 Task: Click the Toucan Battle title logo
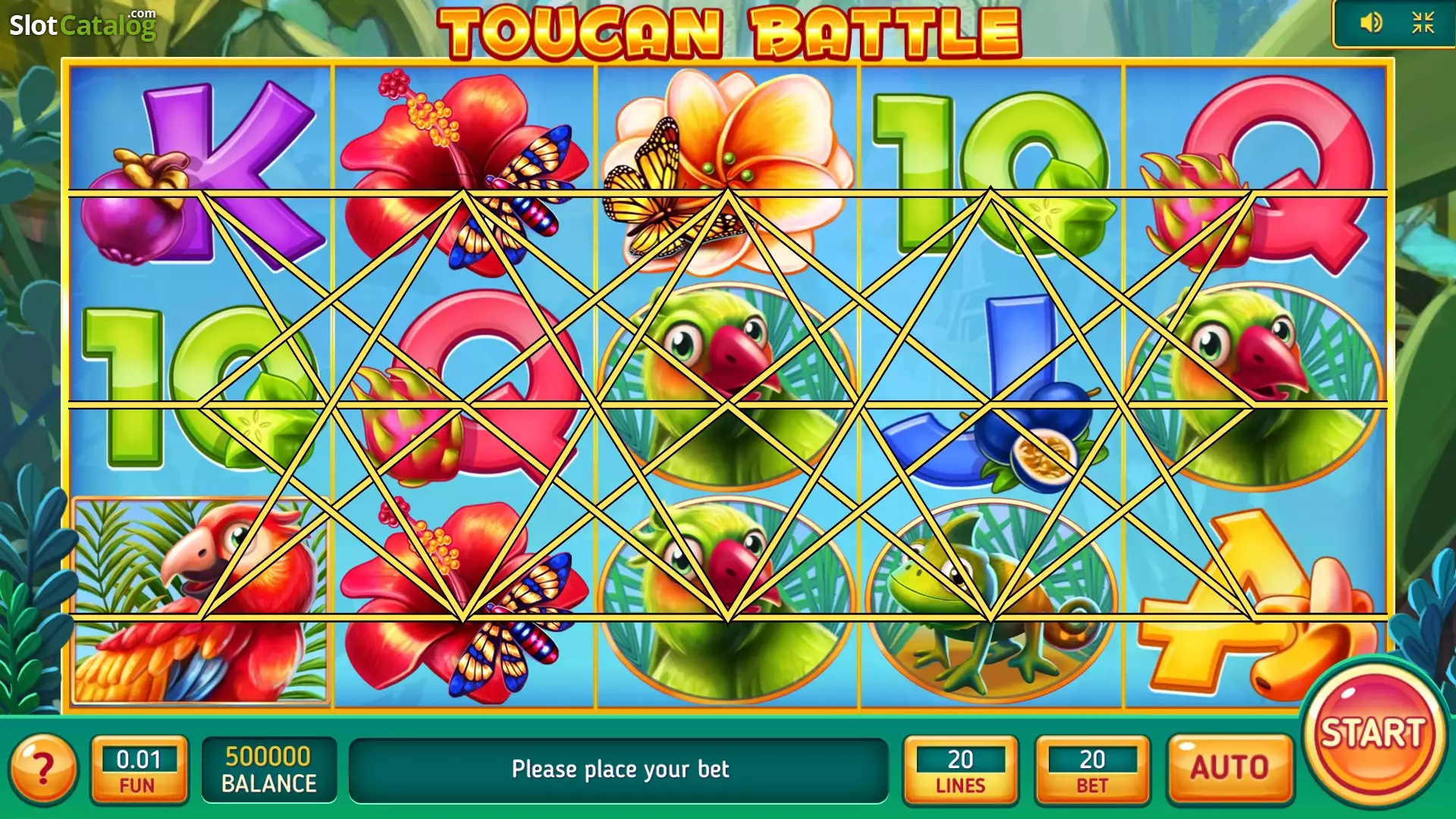[x=730, y=33]
